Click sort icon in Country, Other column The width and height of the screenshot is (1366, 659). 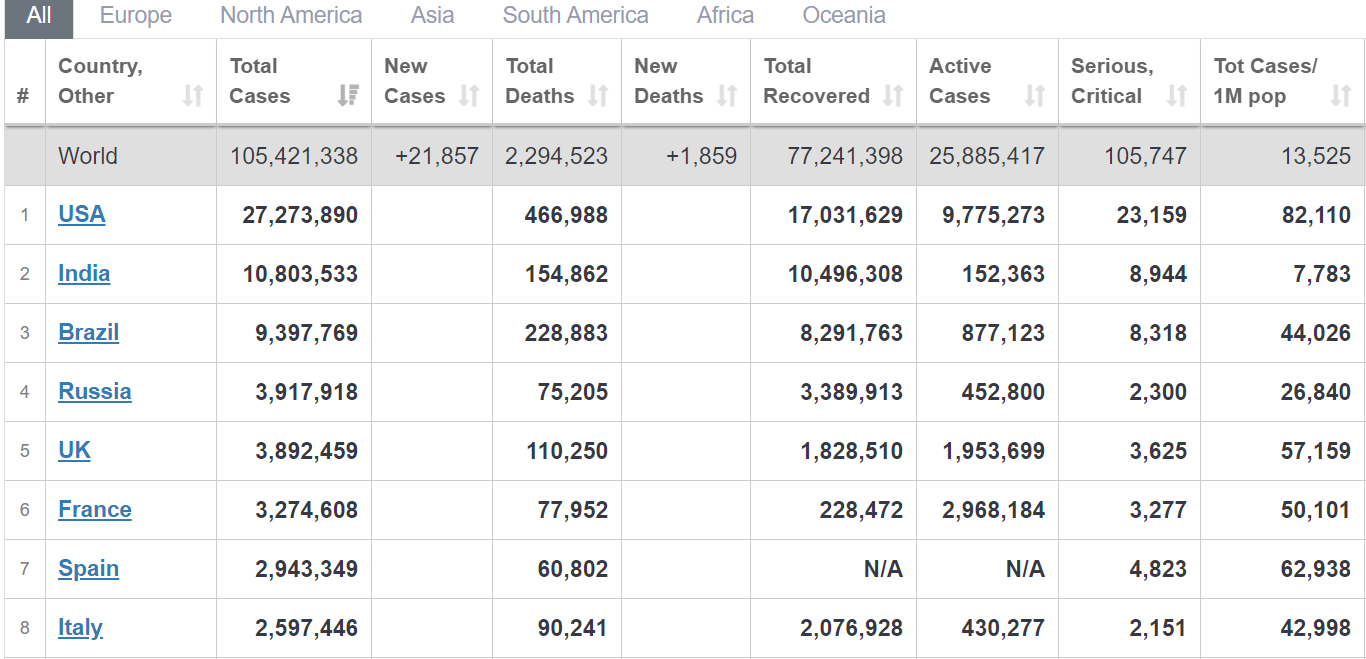[x=193, y=96]
